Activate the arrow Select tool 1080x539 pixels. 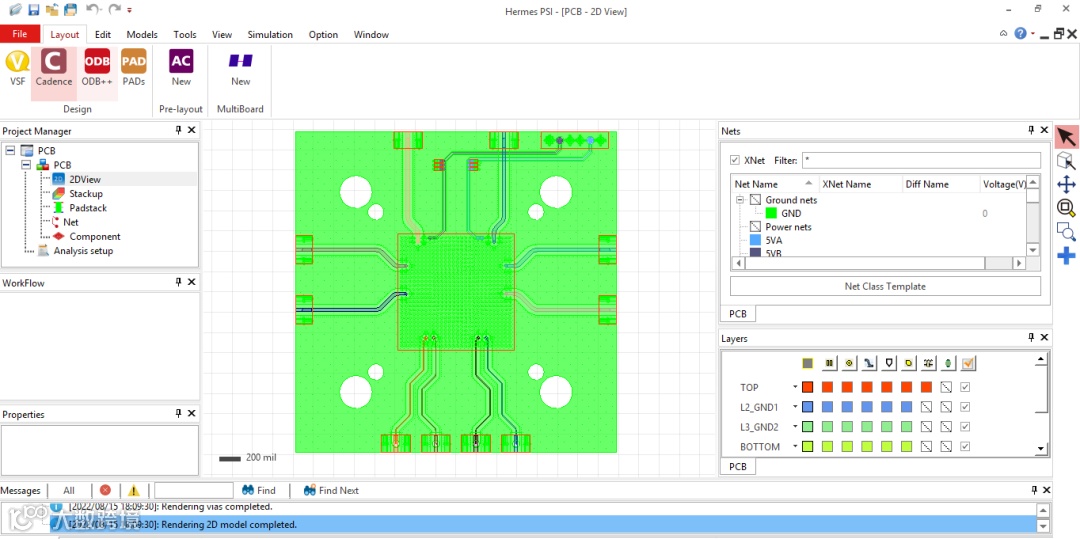point(1066,137)
